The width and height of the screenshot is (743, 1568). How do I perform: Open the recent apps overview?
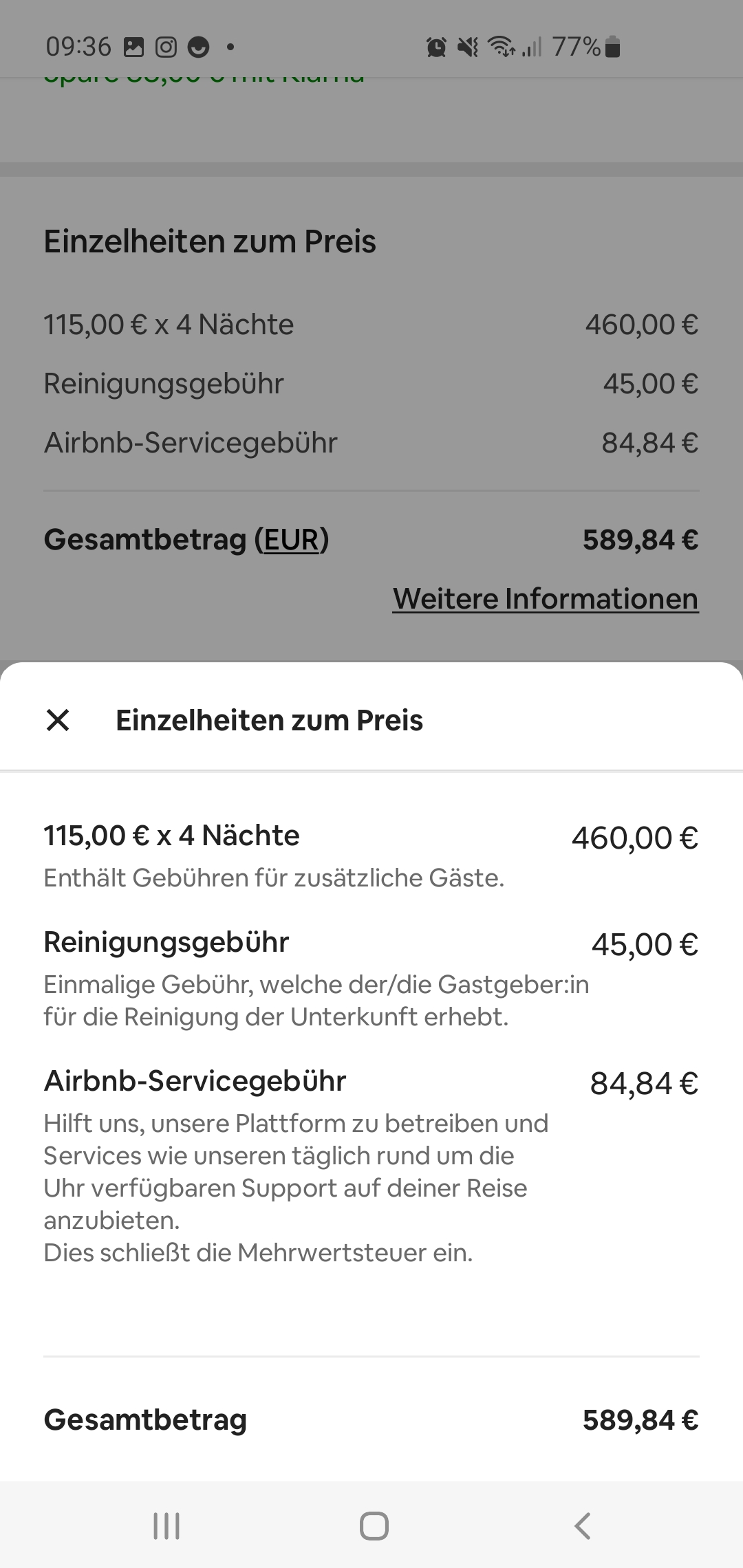click(166, 1525)
